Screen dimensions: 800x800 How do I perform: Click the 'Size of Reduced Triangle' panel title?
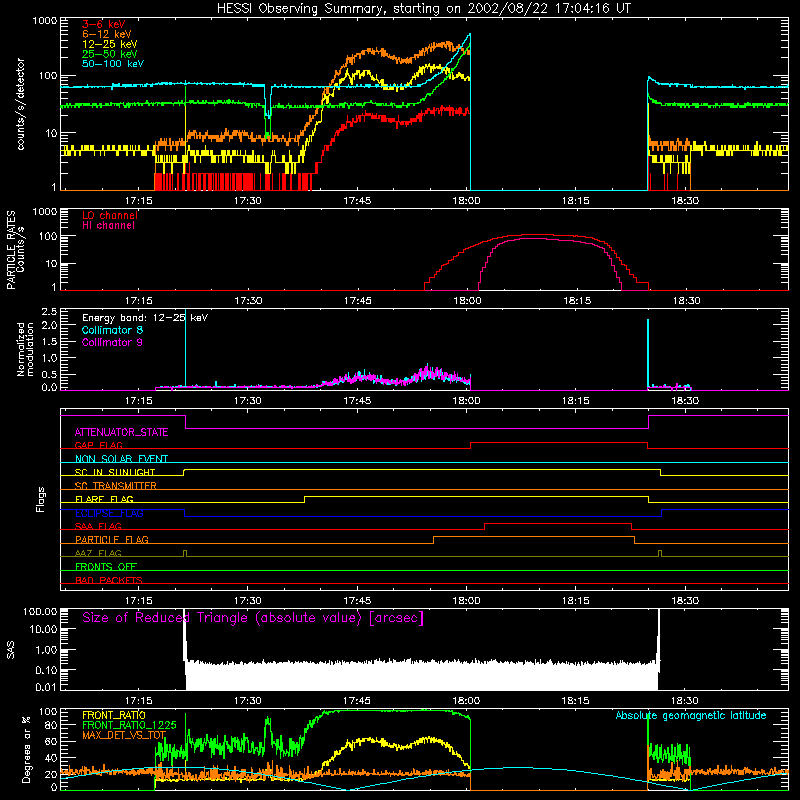(253, 618)
